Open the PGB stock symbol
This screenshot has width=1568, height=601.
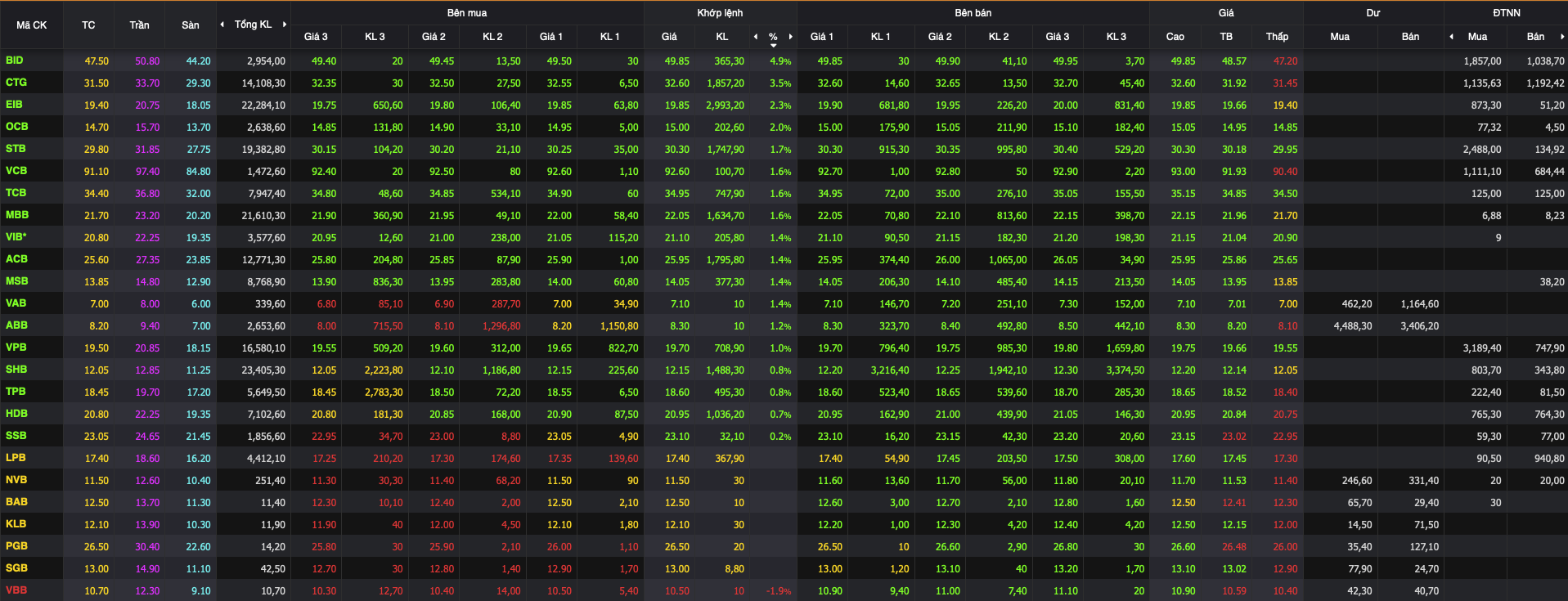coord(16,546)
